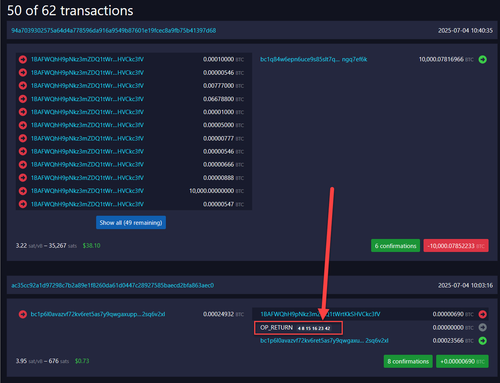Open address link in the 10,000.00000000 BTC input row
Screen dimensions: 500x383
click(87, 191)
